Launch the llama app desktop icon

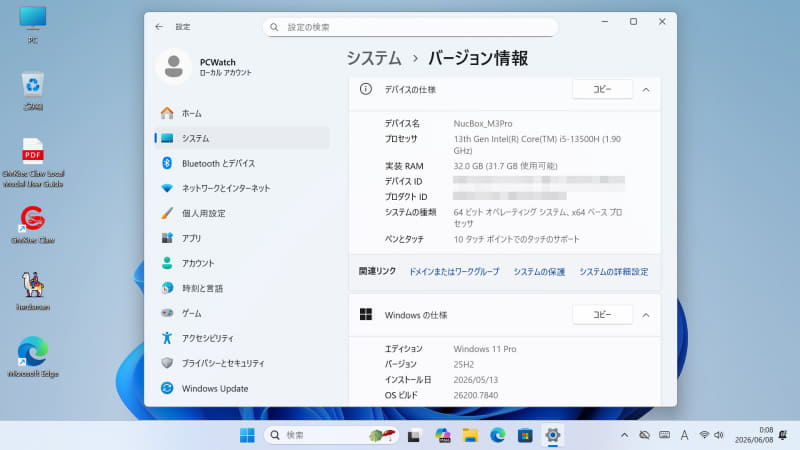click(x=33, y=291)
